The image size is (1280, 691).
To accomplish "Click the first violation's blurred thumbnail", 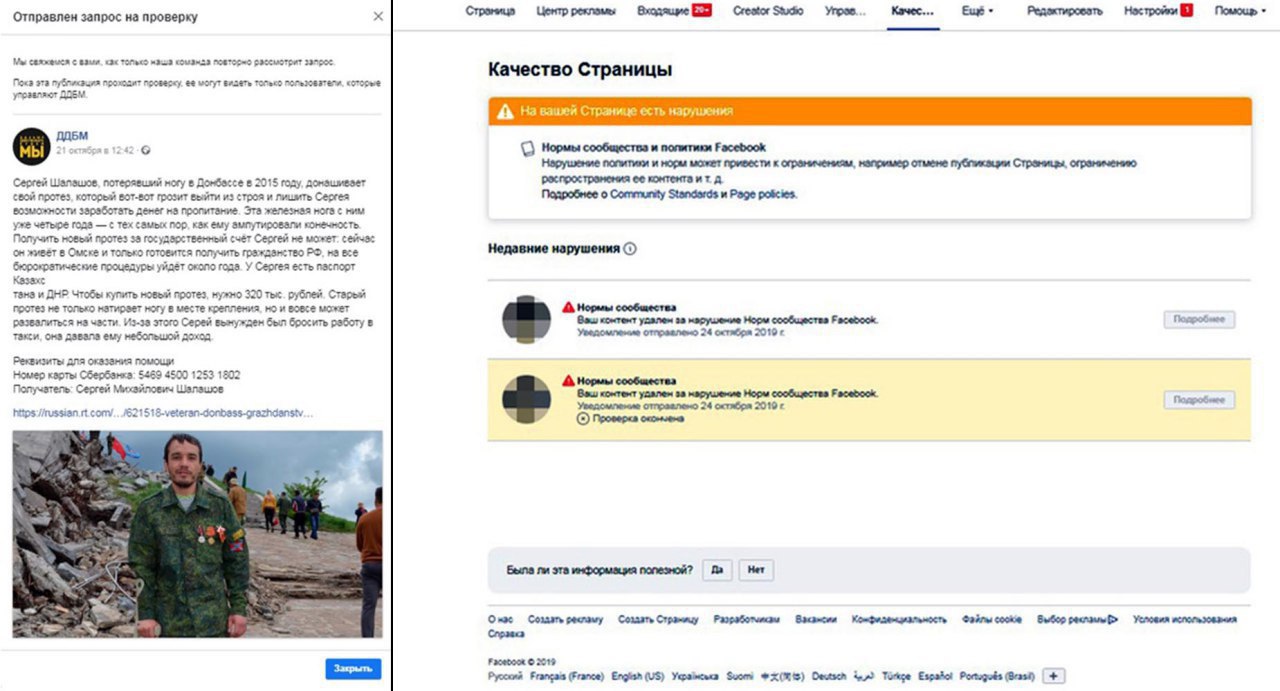I will point(526,320).
